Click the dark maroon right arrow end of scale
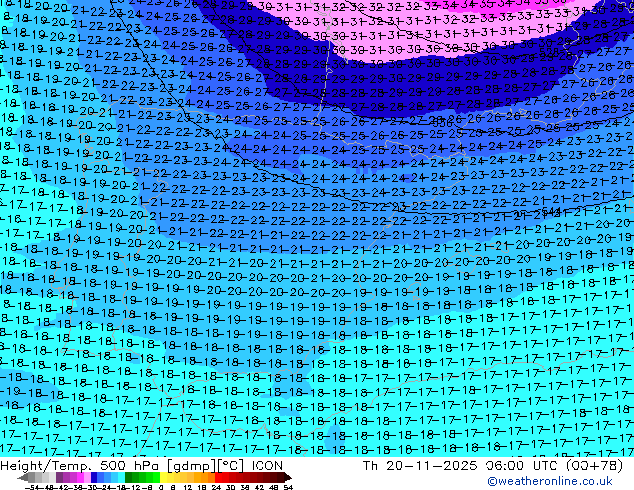This screenshot has width=634, height=490. [288, 477]
